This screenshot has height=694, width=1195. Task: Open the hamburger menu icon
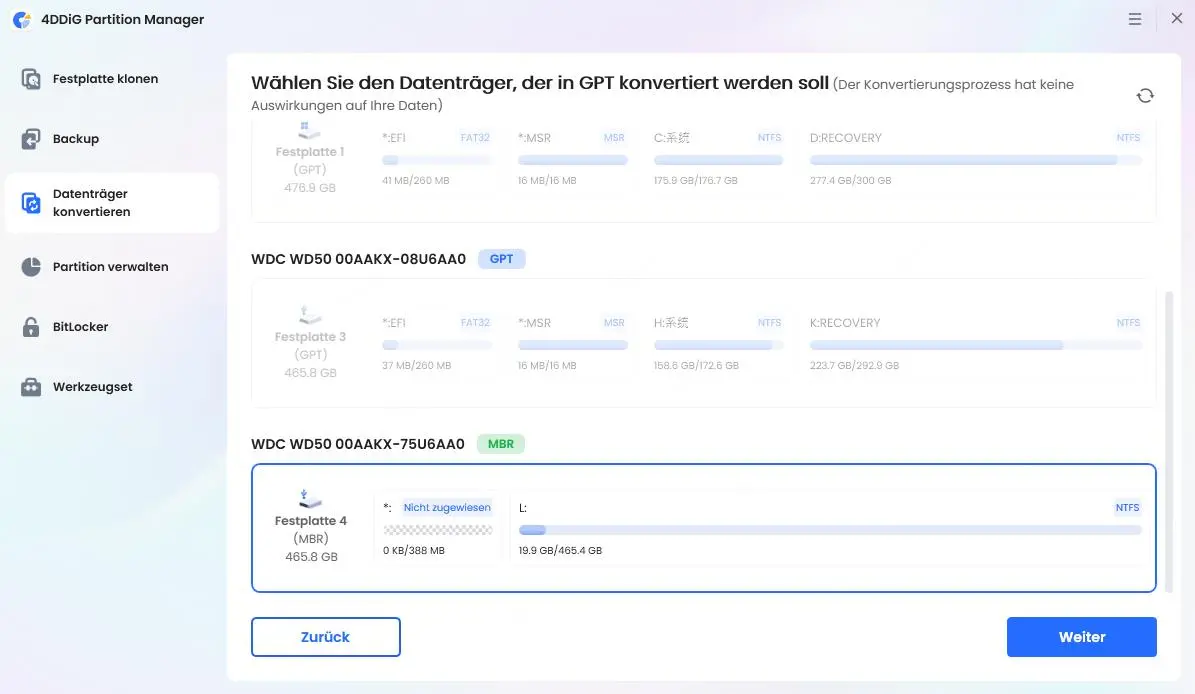pyautogui.click(x=1135, y=19)
